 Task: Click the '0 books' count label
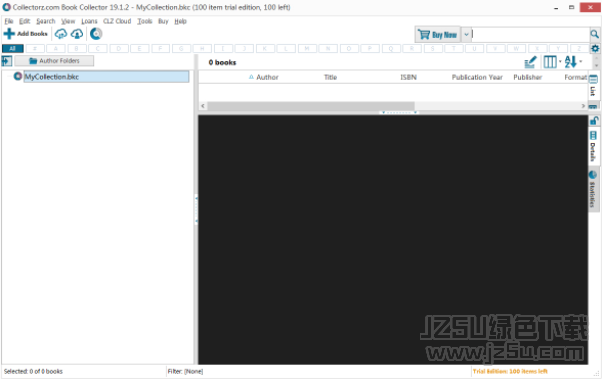[x=222, y=62]
